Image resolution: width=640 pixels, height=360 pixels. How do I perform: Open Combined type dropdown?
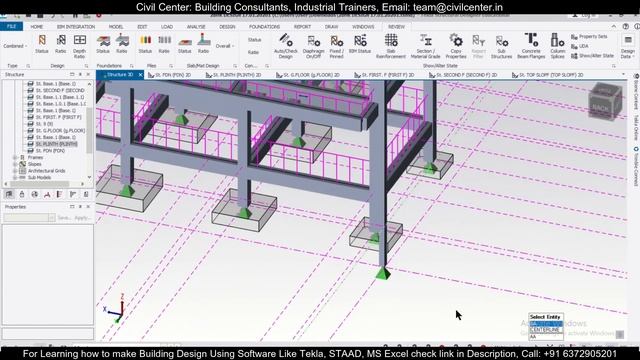tap(16, 46)
